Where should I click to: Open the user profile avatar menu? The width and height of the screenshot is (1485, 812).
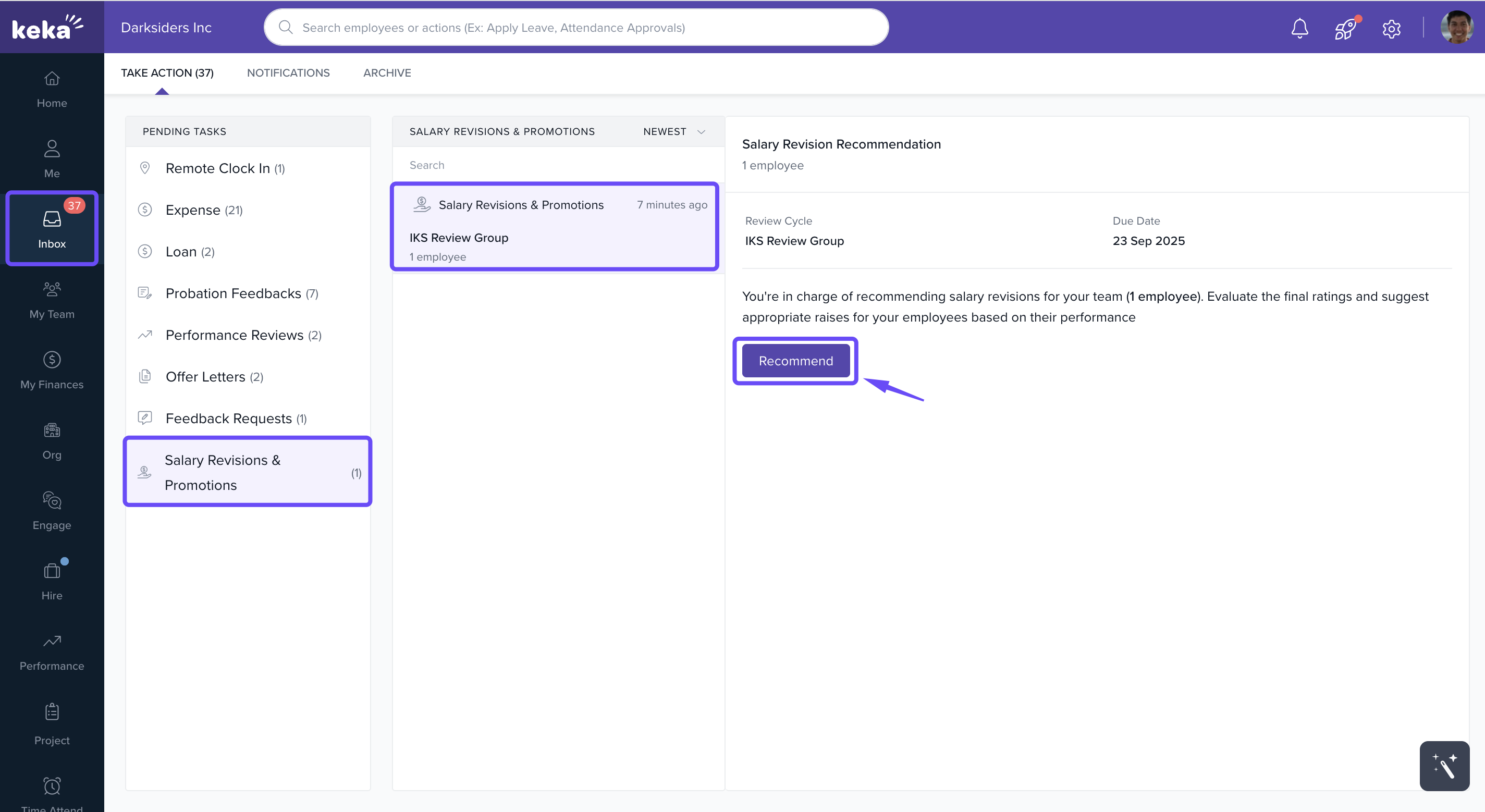1456,28
